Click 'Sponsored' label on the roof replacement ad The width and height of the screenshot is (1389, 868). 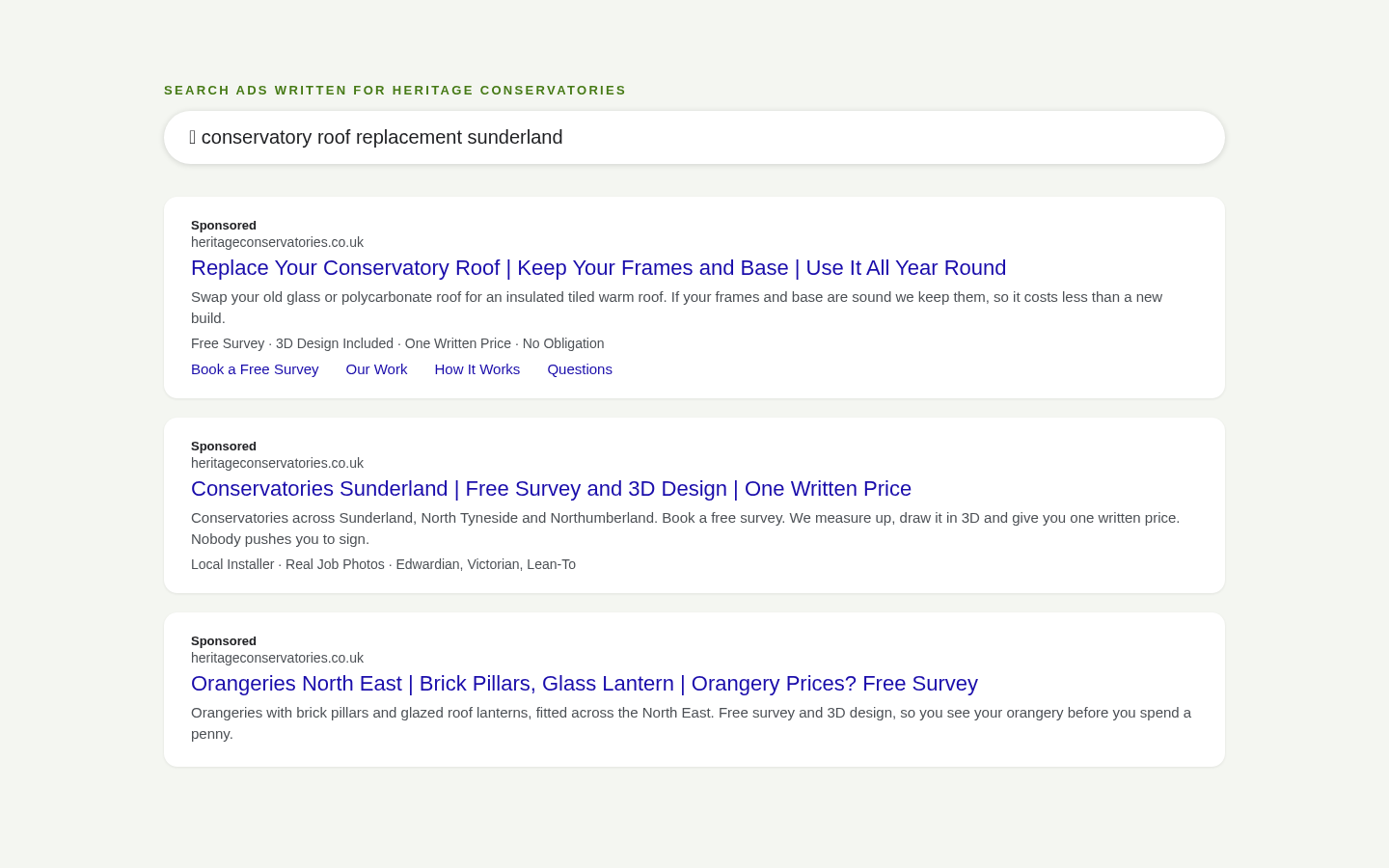click(224, 225)
